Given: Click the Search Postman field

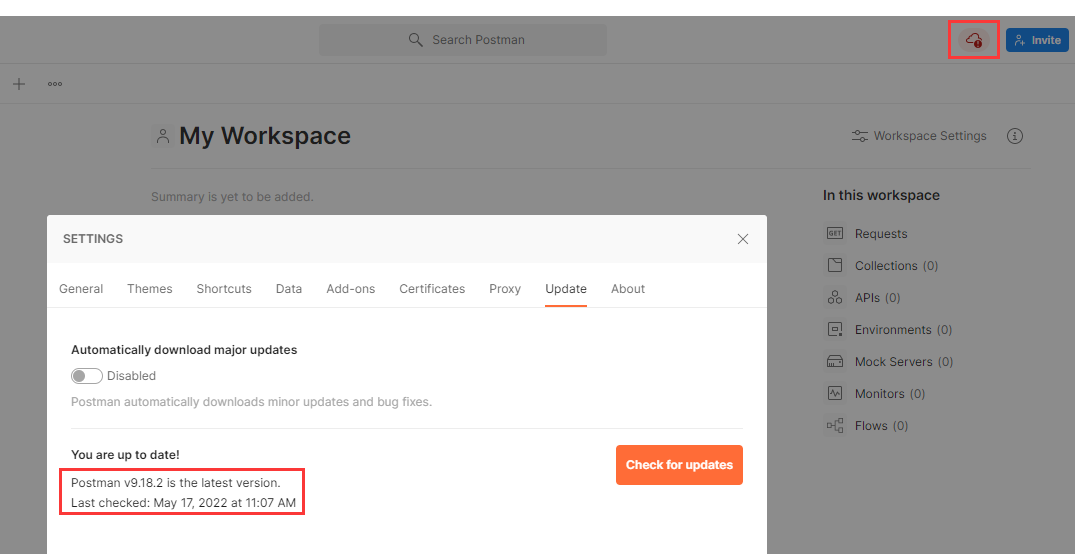Looking at the screenshot, I should coord(463,40).
